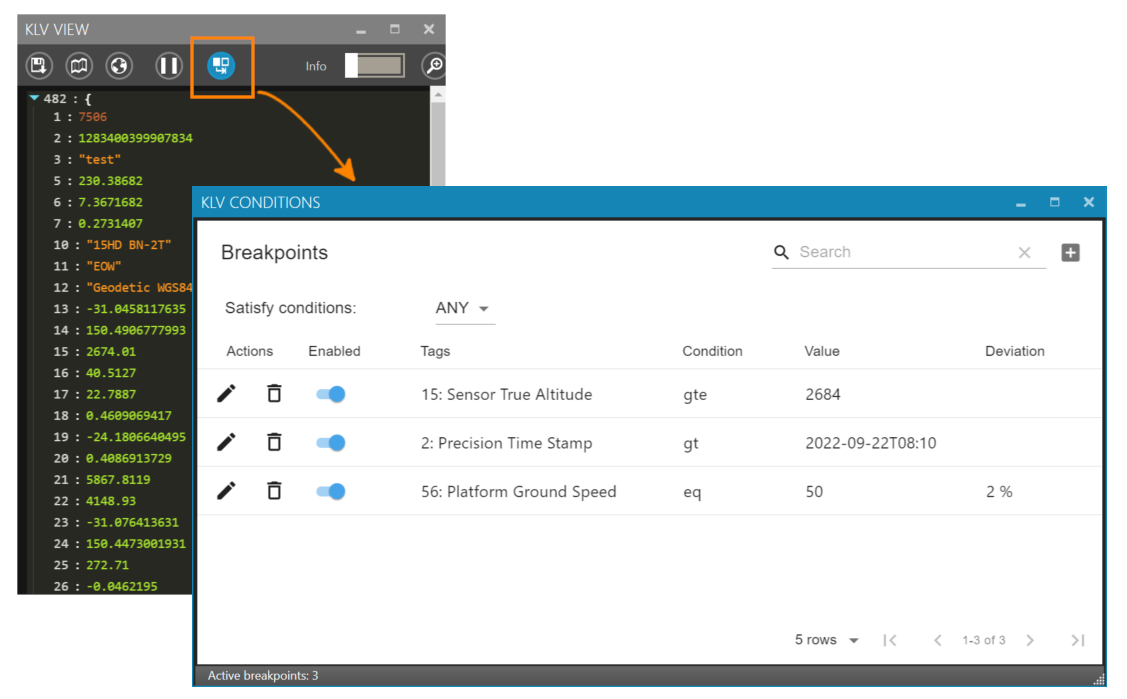The image size is (1127, 699).
Task: Turn off Platform Ground Speed breakpoint toggle
Action: [330, 491]
